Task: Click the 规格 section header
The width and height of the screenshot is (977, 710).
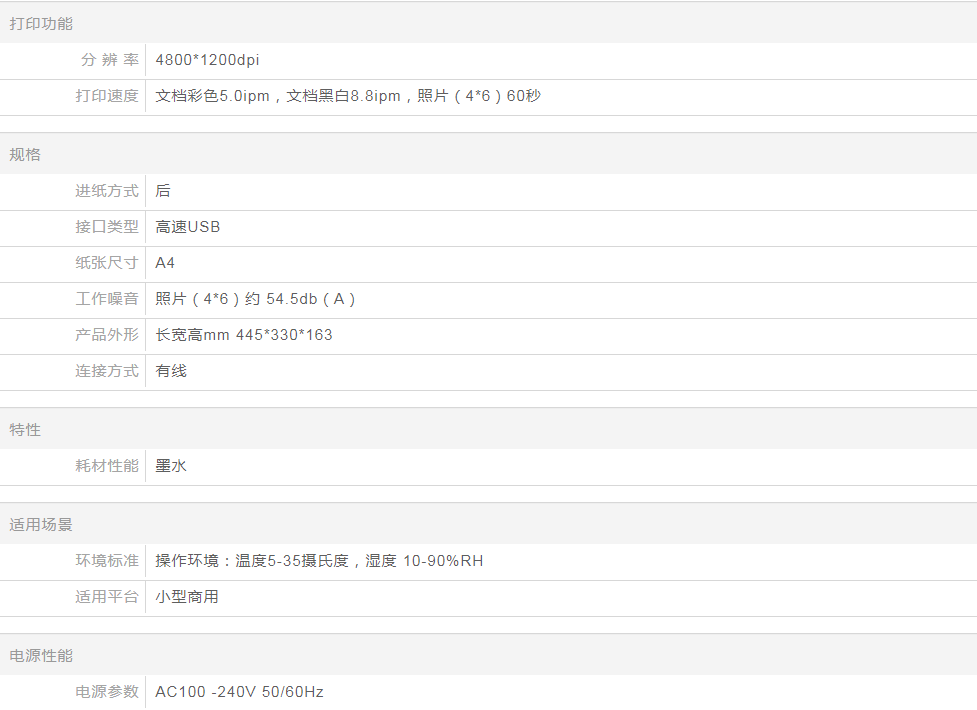Action: point(25,154)
